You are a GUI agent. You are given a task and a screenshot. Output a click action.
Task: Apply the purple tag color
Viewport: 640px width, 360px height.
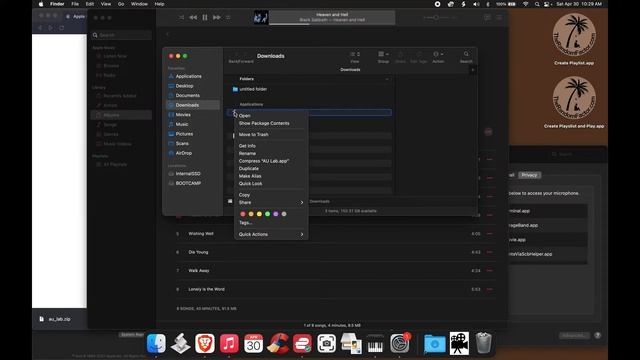276,214
